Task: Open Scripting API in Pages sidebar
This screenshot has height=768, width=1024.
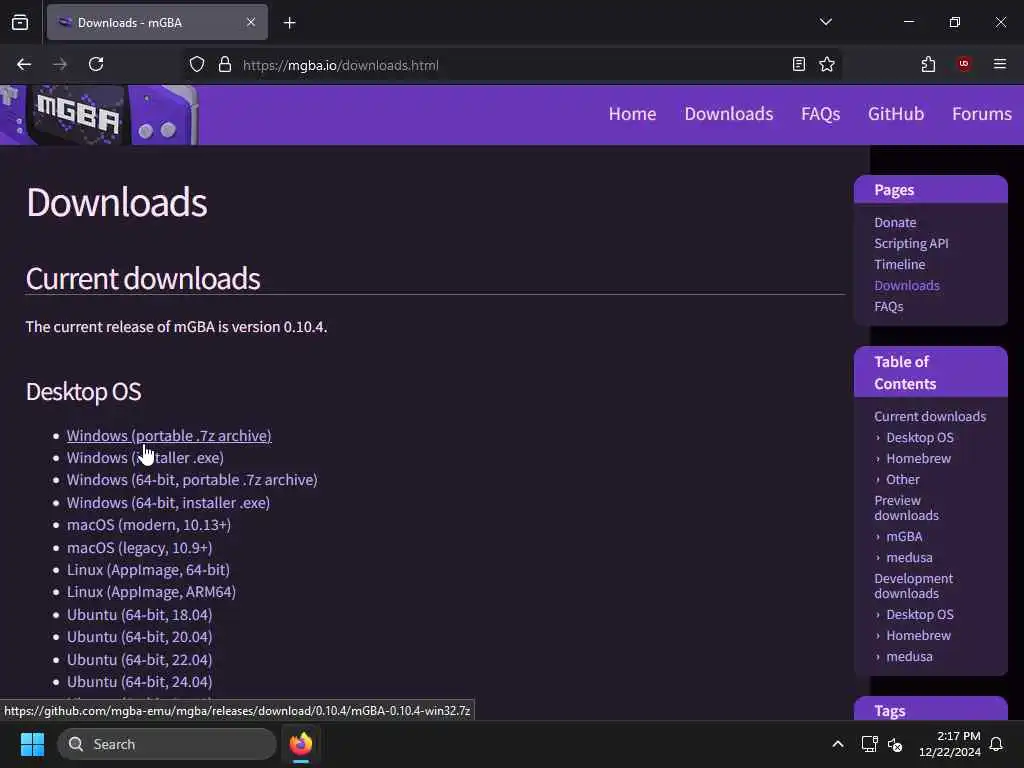Action: click(x=911, y=244)
